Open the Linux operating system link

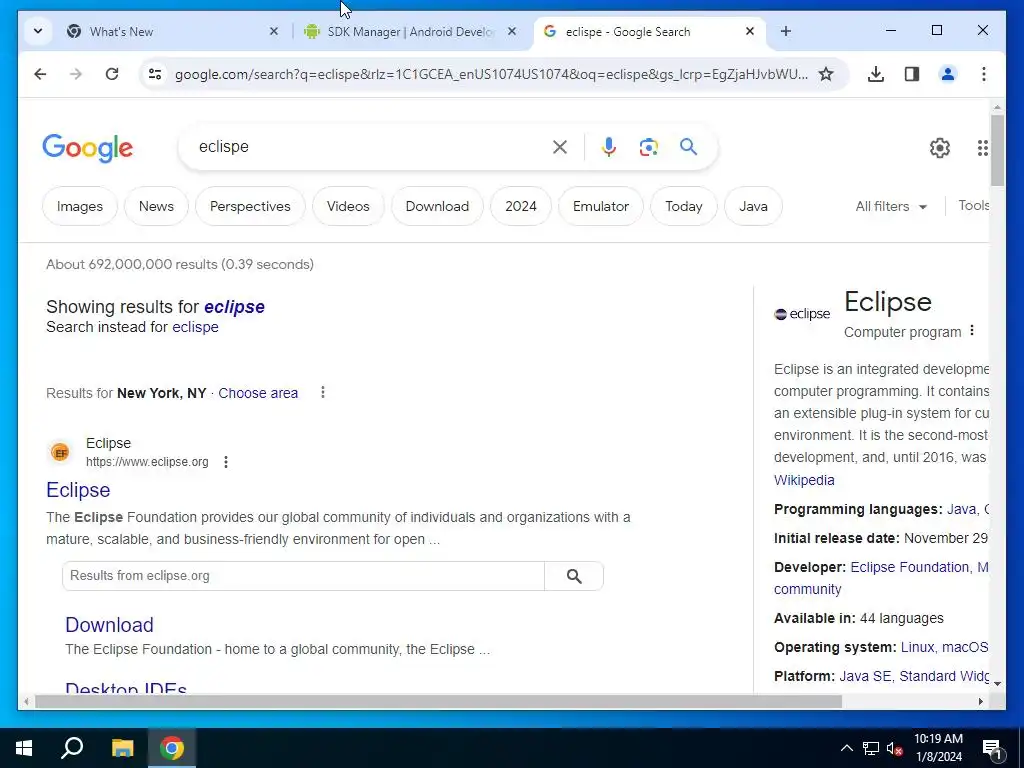tap(917, 647)
